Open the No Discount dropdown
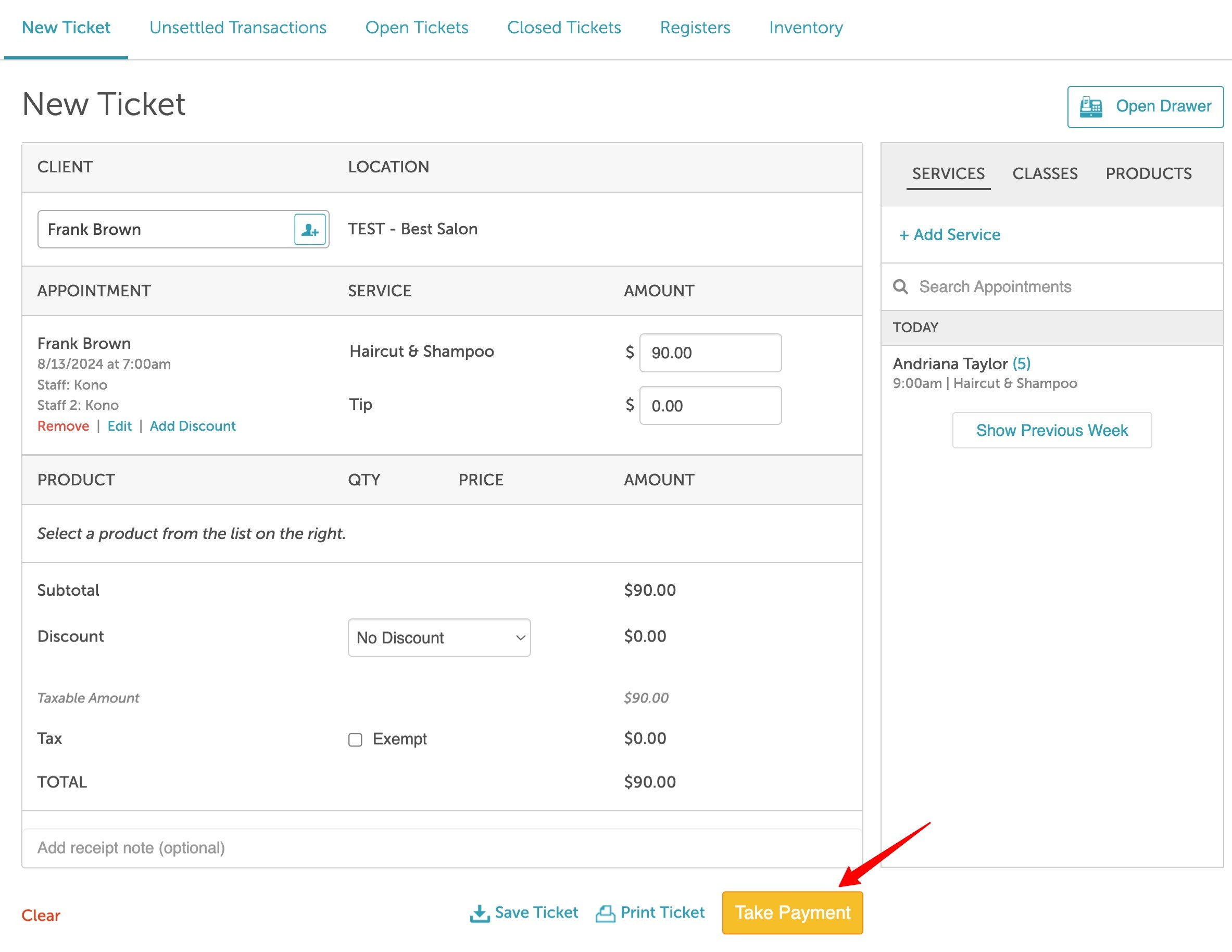The image size is (1232, 952). tap(439, 637)
